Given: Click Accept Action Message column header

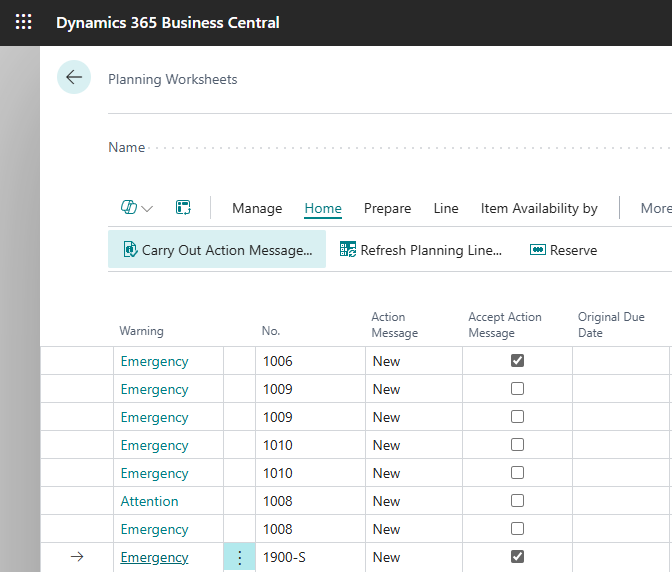Looking at the screenshot, I should (505, 325).
